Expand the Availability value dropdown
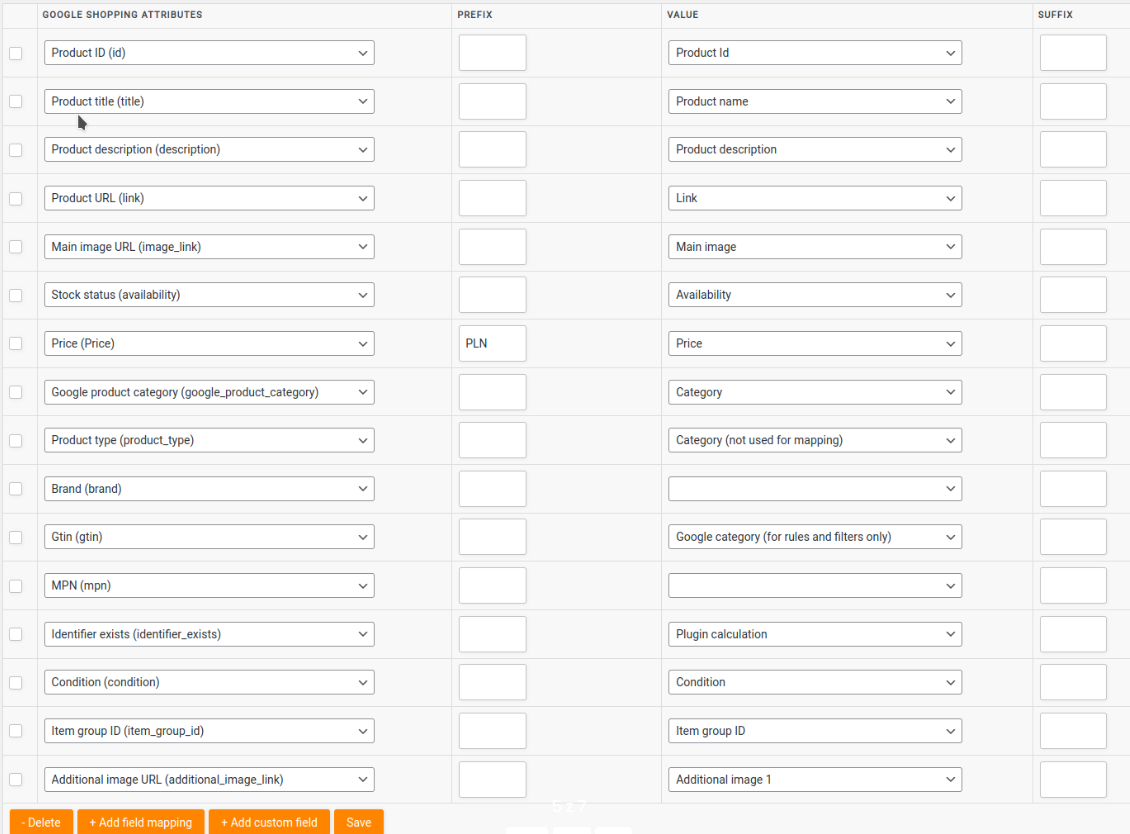1130x834 pixels. [x=815, y=295]
